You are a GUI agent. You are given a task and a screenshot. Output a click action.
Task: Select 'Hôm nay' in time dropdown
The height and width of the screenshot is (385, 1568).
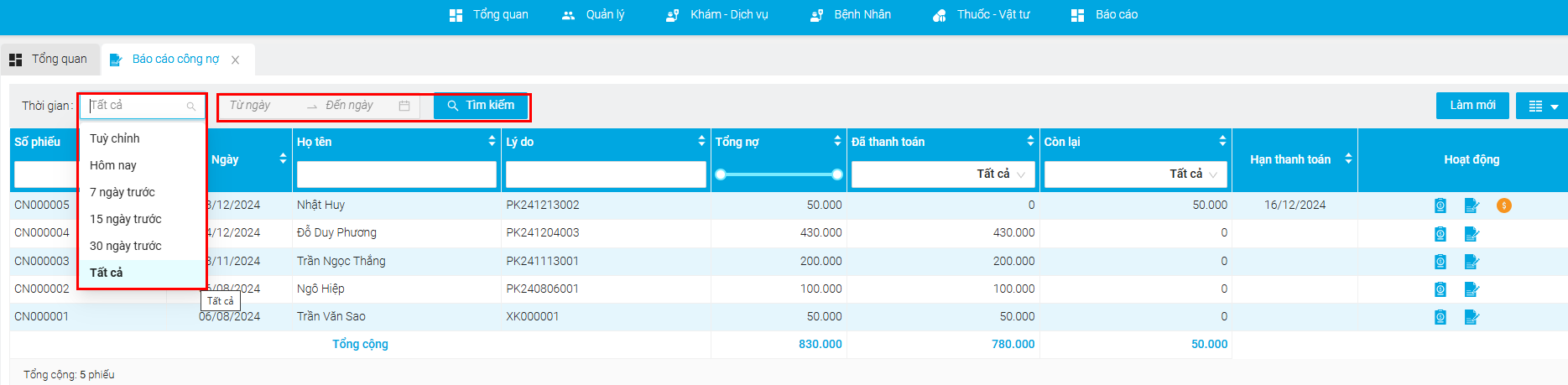tap(142, 165)
